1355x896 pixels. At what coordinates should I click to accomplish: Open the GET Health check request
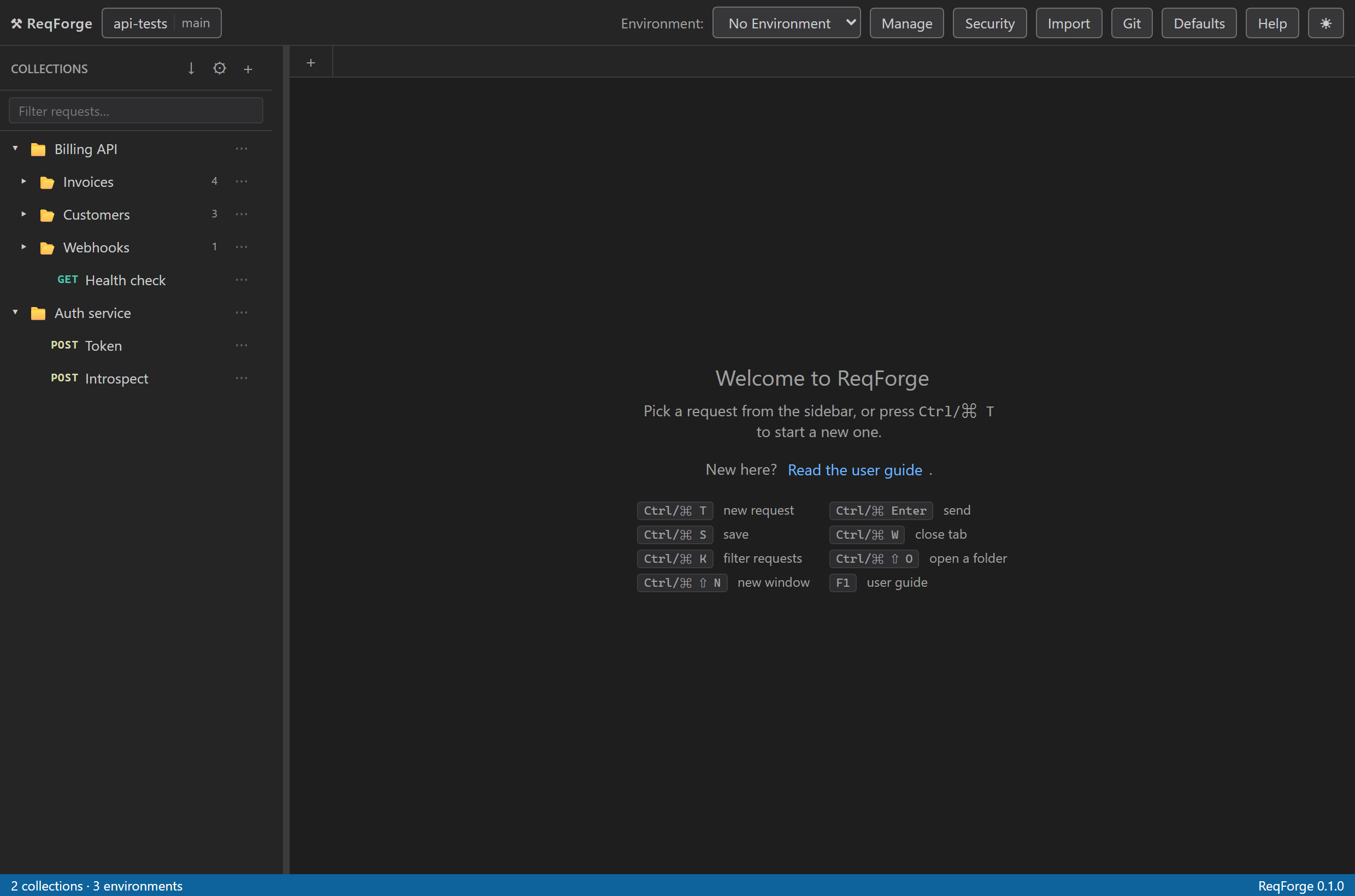(x=136, y=280)
